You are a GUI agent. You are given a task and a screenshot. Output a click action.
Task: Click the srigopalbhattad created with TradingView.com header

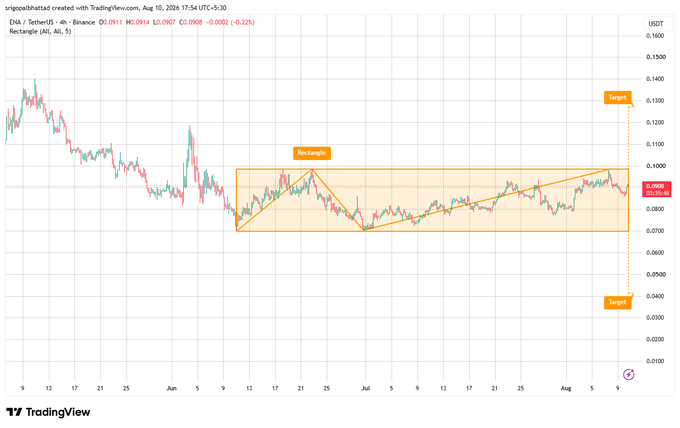[115, 8]
